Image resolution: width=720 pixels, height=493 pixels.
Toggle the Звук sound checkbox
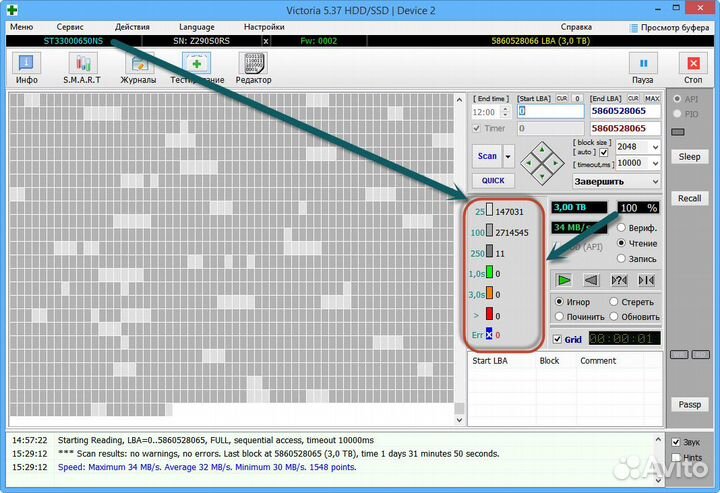click(677, 442)
